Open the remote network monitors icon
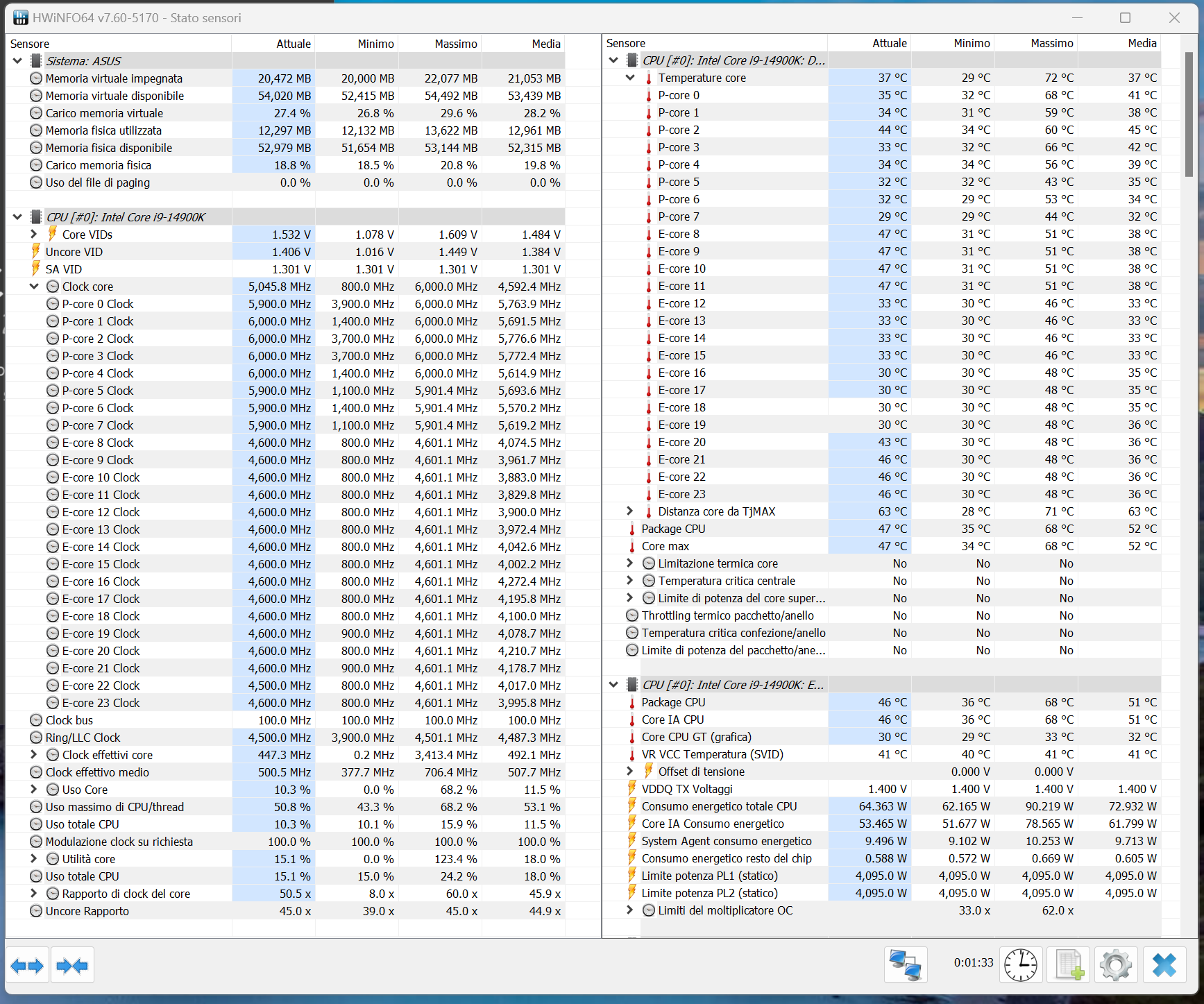The image size is (1204, 1004). pyautogui.click(x=906, y=965)
